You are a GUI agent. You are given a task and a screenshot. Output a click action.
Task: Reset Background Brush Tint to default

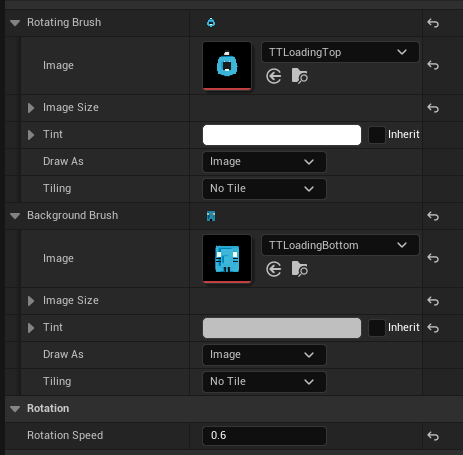433,328
